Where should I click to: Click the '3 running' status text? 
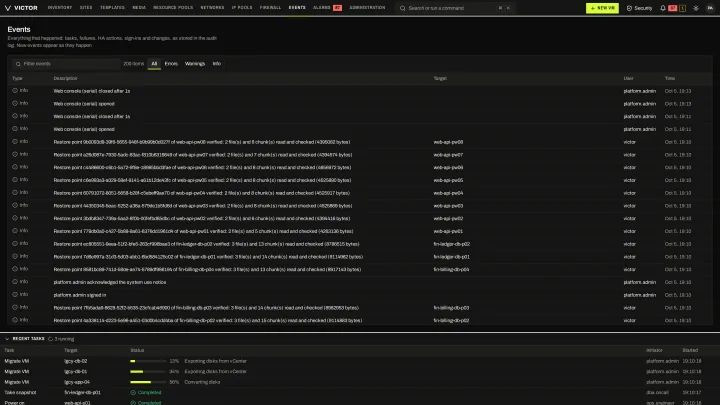coord(64,339)
